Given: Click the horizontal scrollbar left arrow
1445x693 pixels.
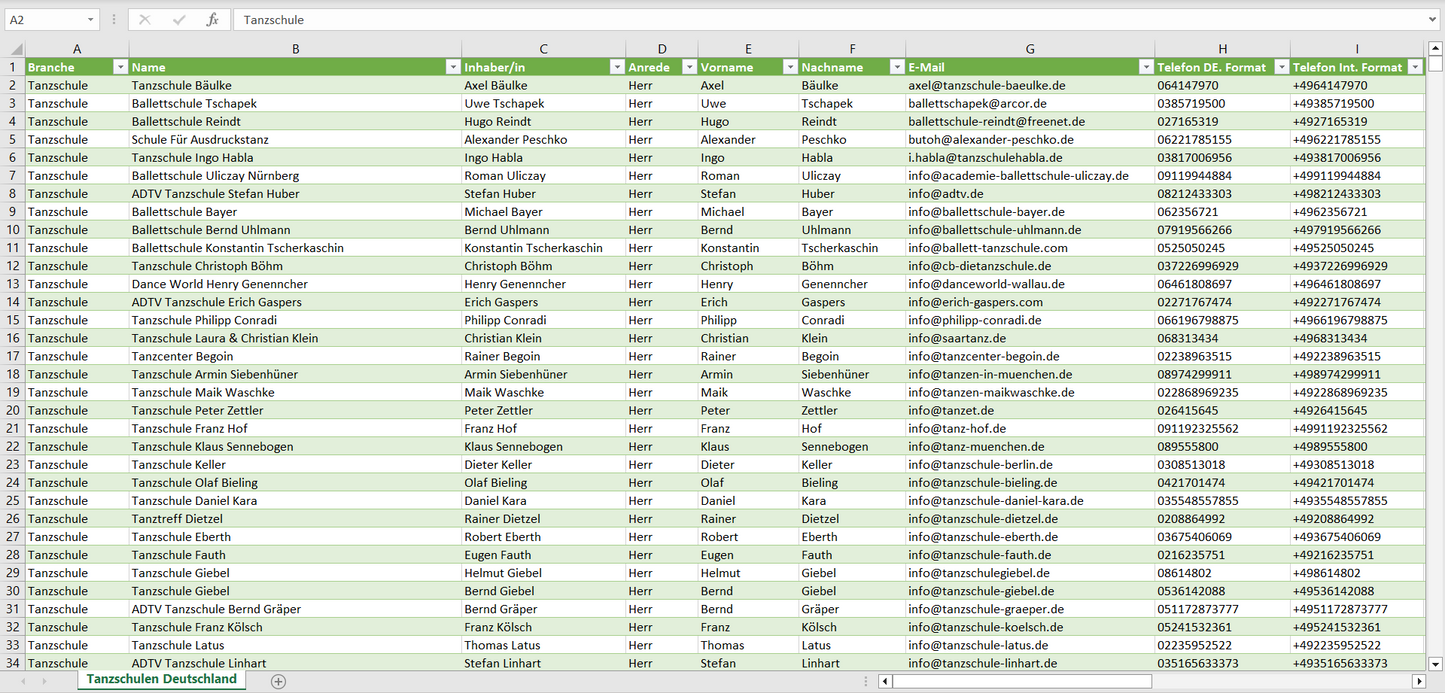Looking at the screenshot, I should [x=885, y=681].
